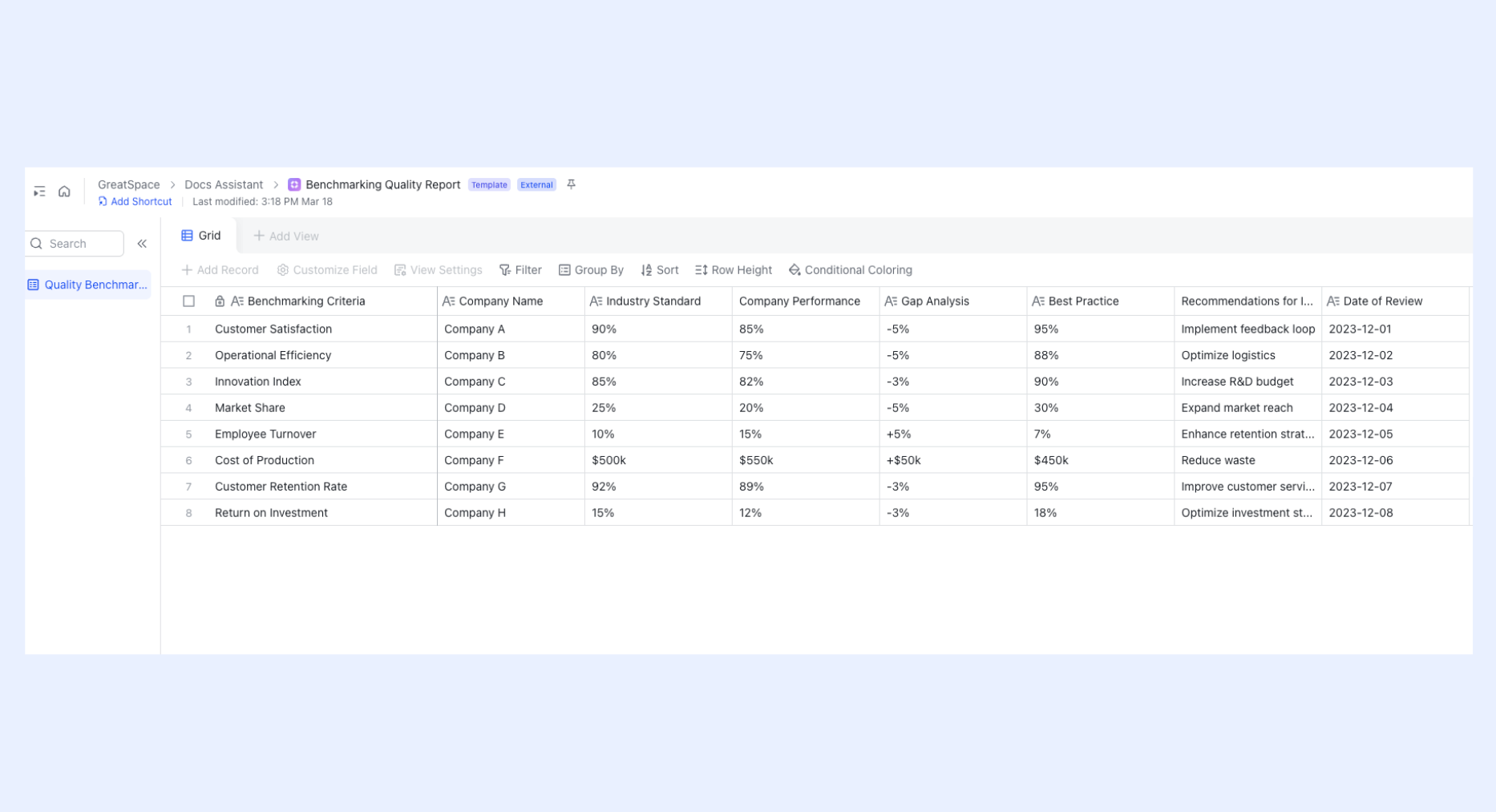Change the Row Height
This screenshot has width=1496, height=812.
[734, 270]
